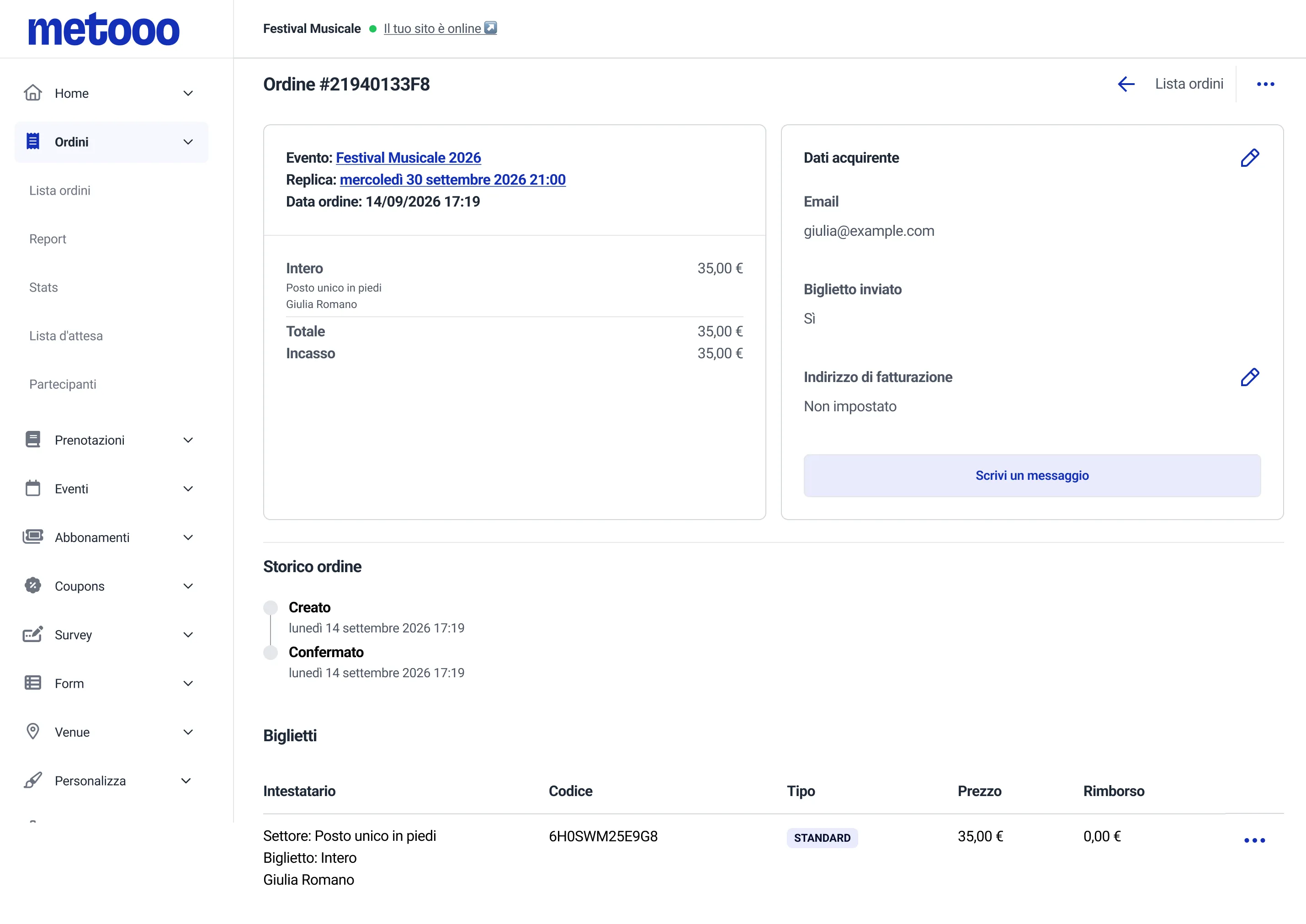
Task: Click the Abbonamenti ticket icon
Action: click(x=33, y=536)
